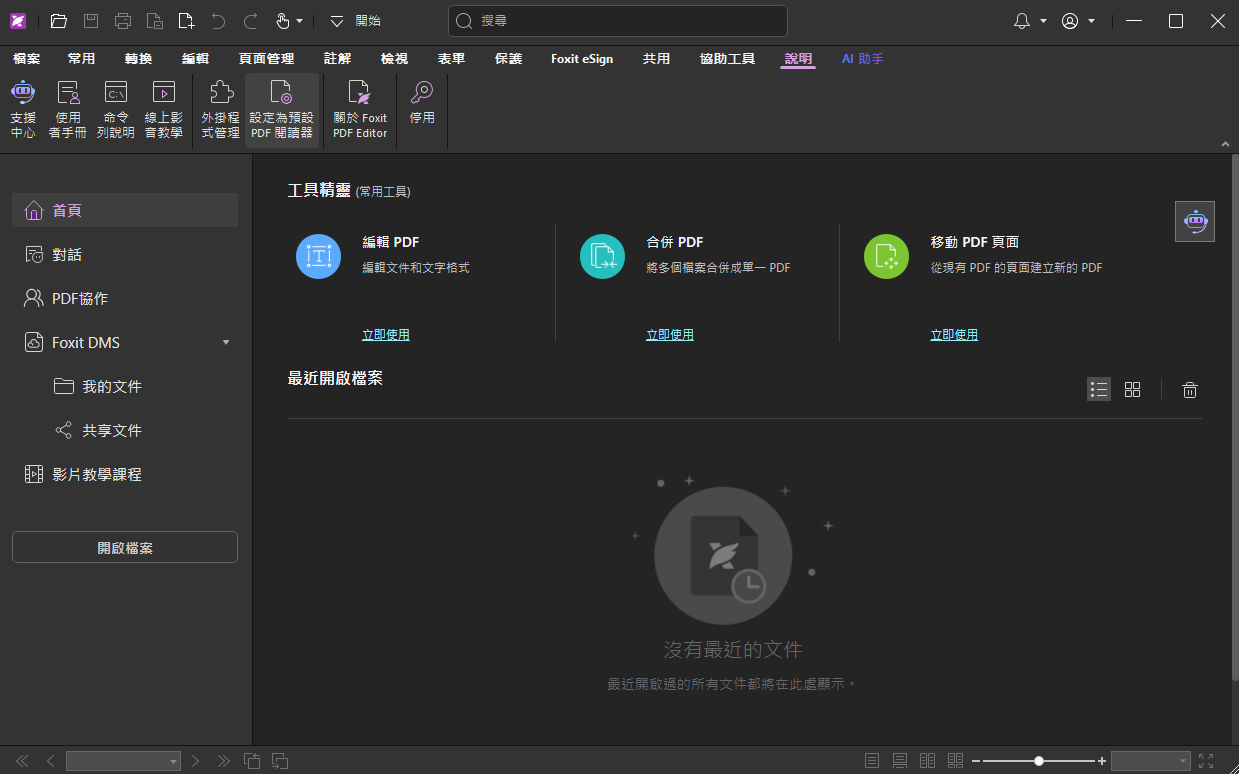Switch to the 保護 tab
This screenshot has width=1239, height=774.
(508, 59)
